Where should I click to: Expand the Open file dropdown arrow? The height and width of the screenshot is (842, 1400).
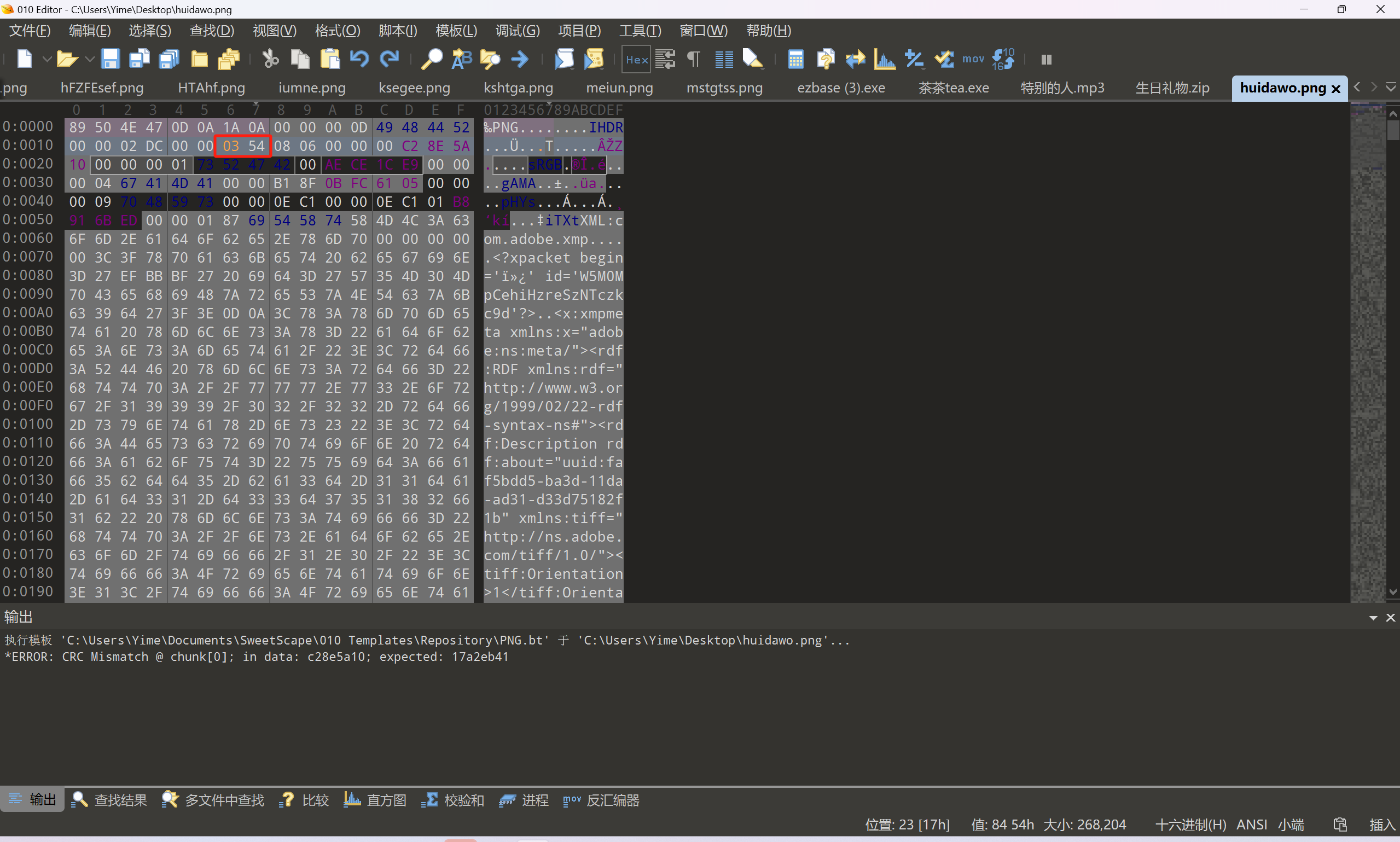click(x=89, y=59)
